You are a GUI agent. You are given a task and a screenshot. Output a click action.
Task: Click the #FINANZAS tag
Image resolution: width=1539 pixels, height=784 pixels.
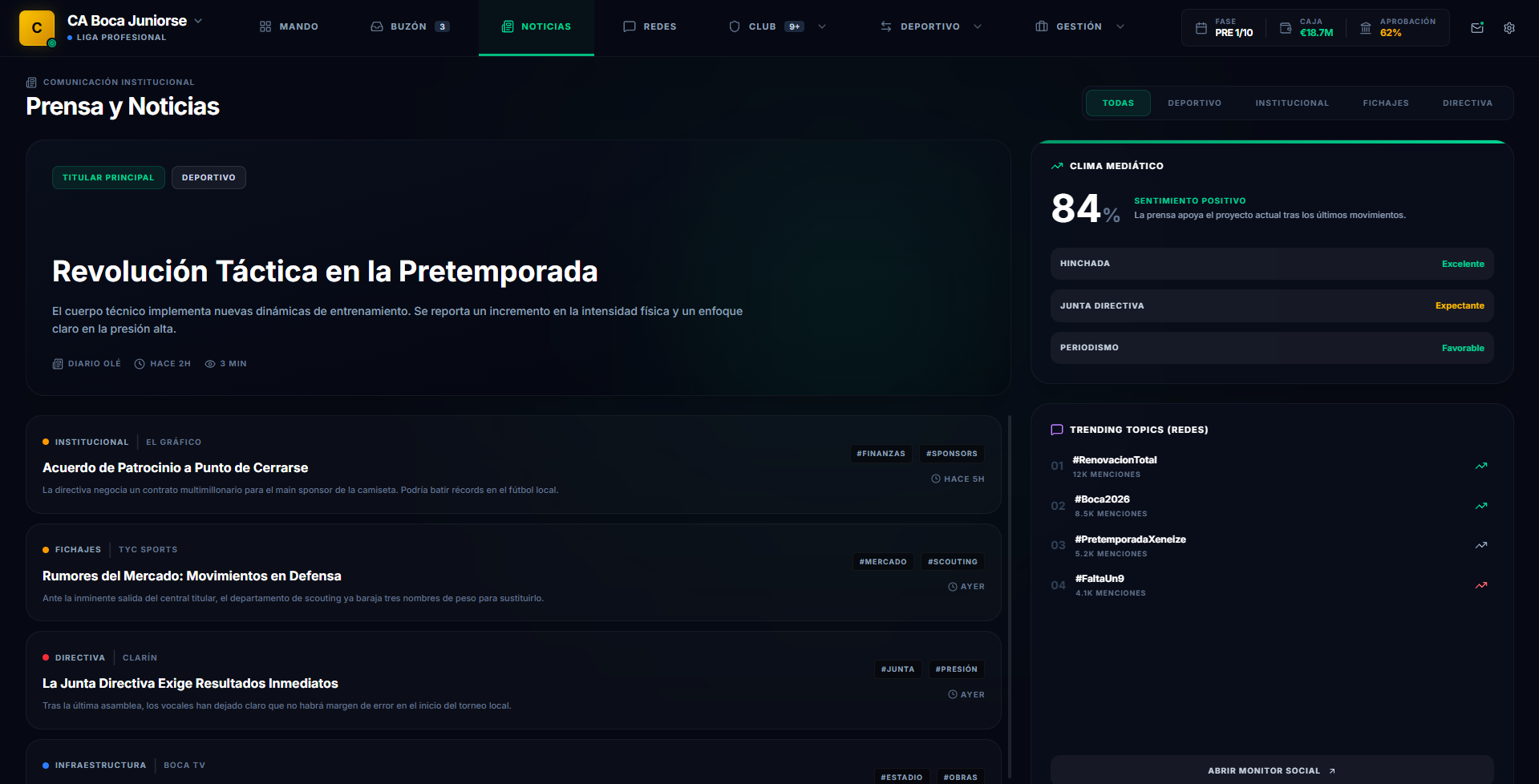click(881, 454)
